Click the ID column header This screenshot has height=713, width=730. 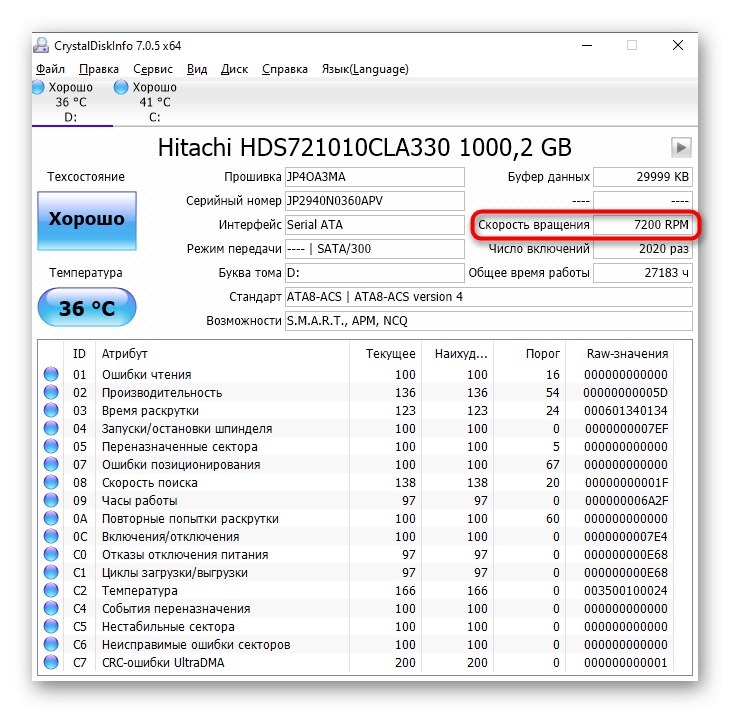pos(79,354)
